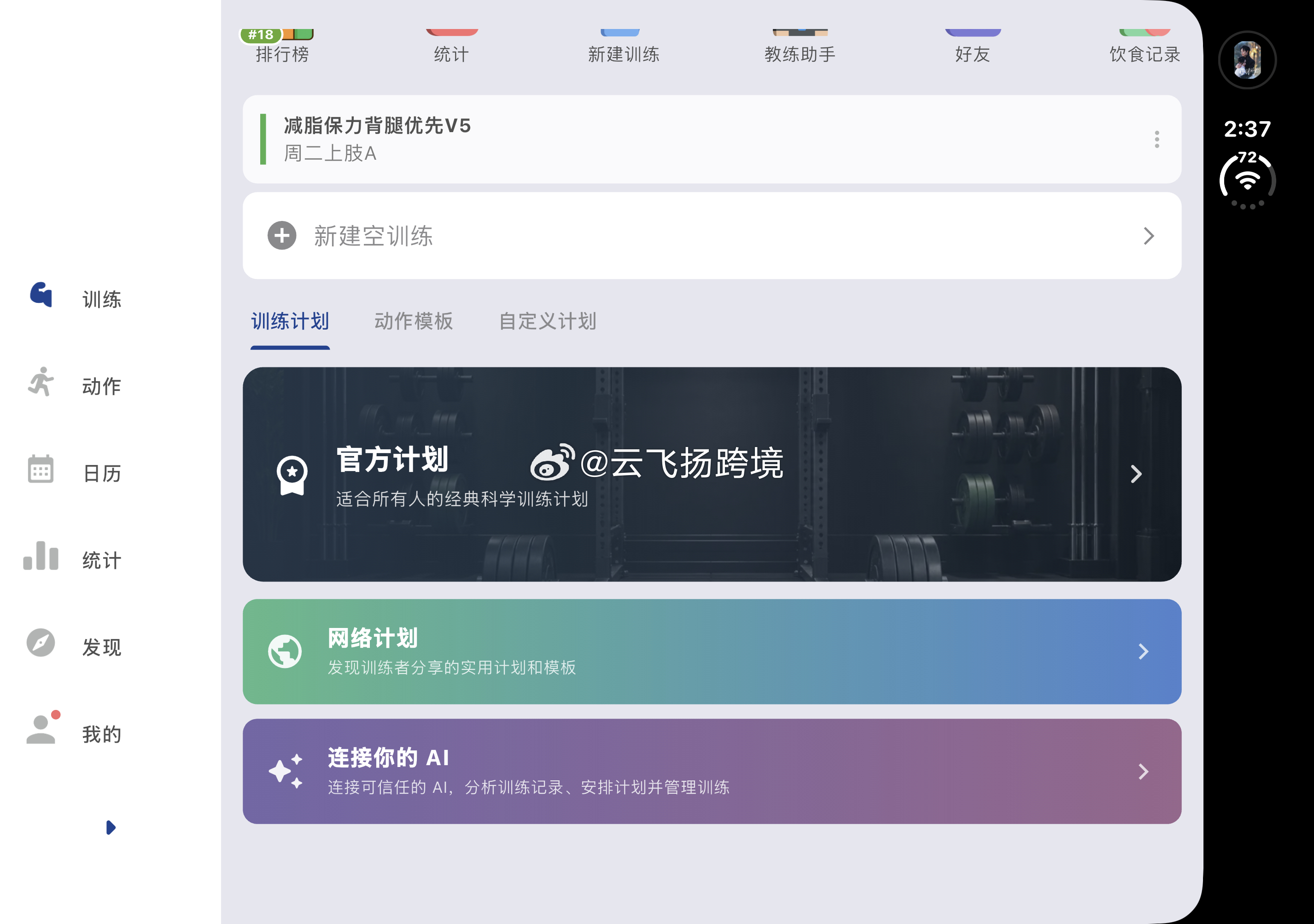
Task: Select the 日历 label in sidebar
Action: (x=102, y=474)
